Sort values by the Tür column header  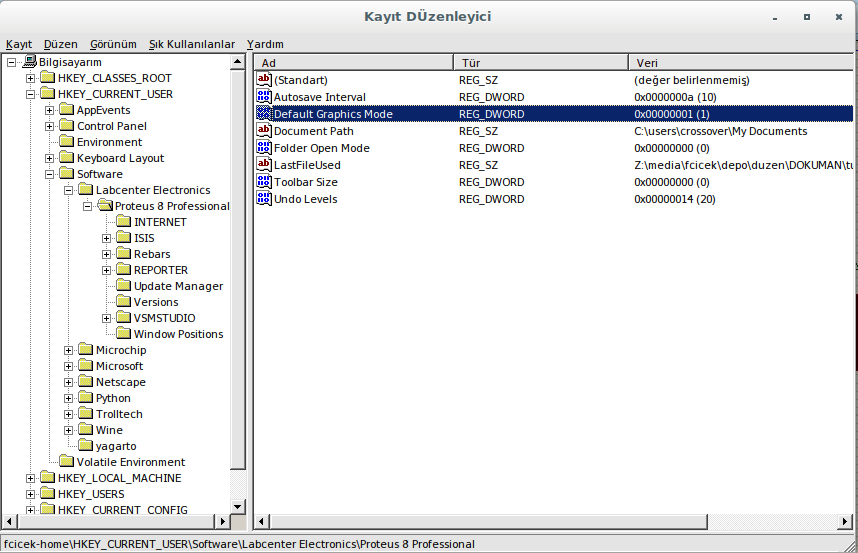pos(541,63)
